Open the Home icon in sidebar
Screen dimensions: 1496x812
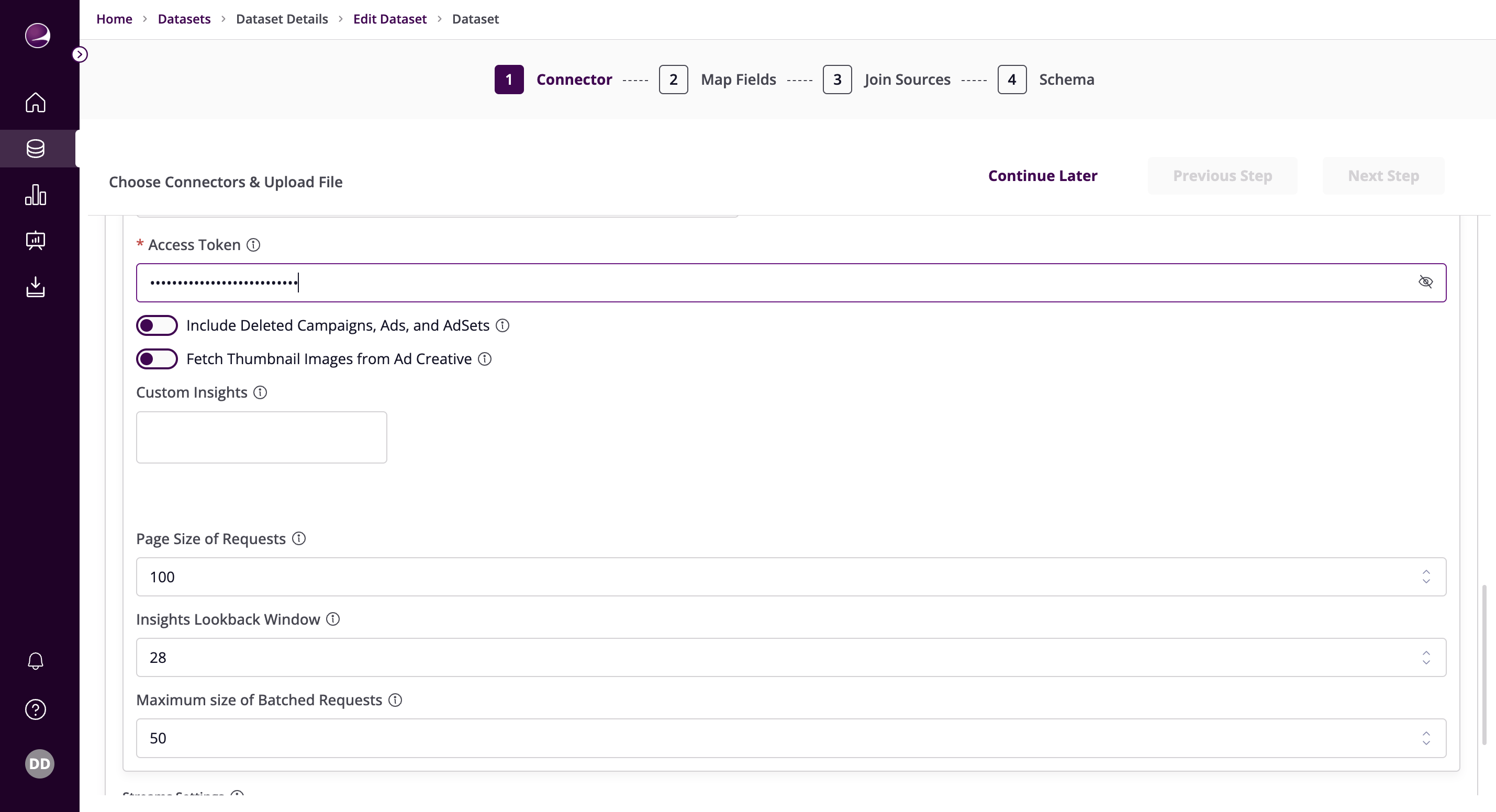[36, 102]
